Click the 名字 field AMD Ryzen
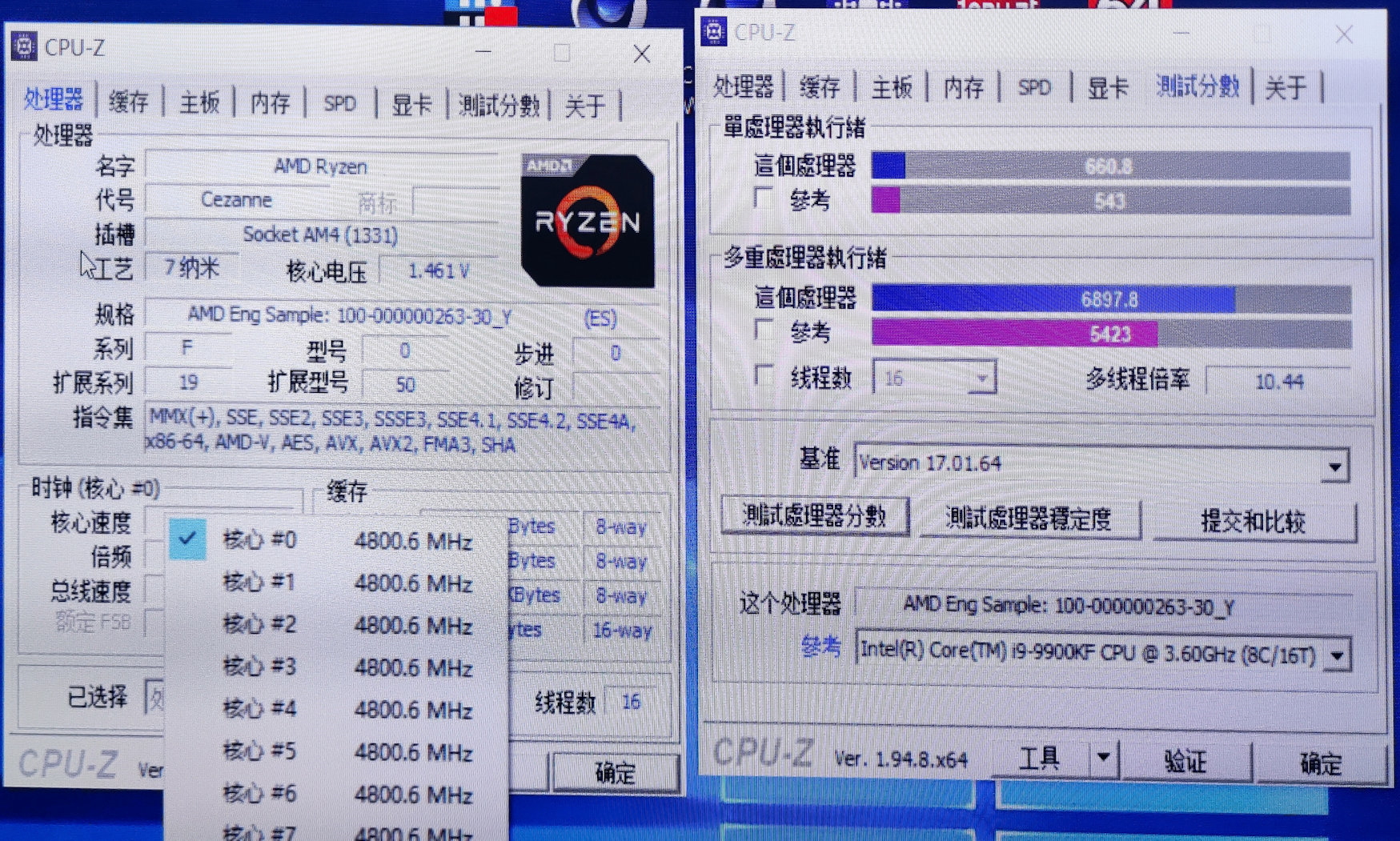The image size is (1400, 841). (321, 166)
